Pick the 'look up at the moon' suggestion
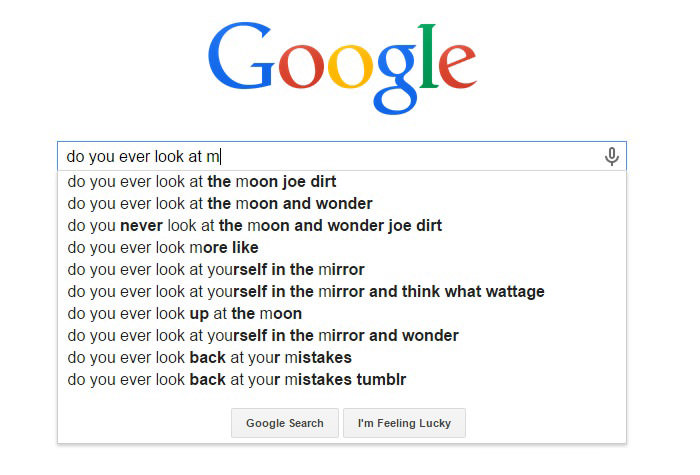 184,313
